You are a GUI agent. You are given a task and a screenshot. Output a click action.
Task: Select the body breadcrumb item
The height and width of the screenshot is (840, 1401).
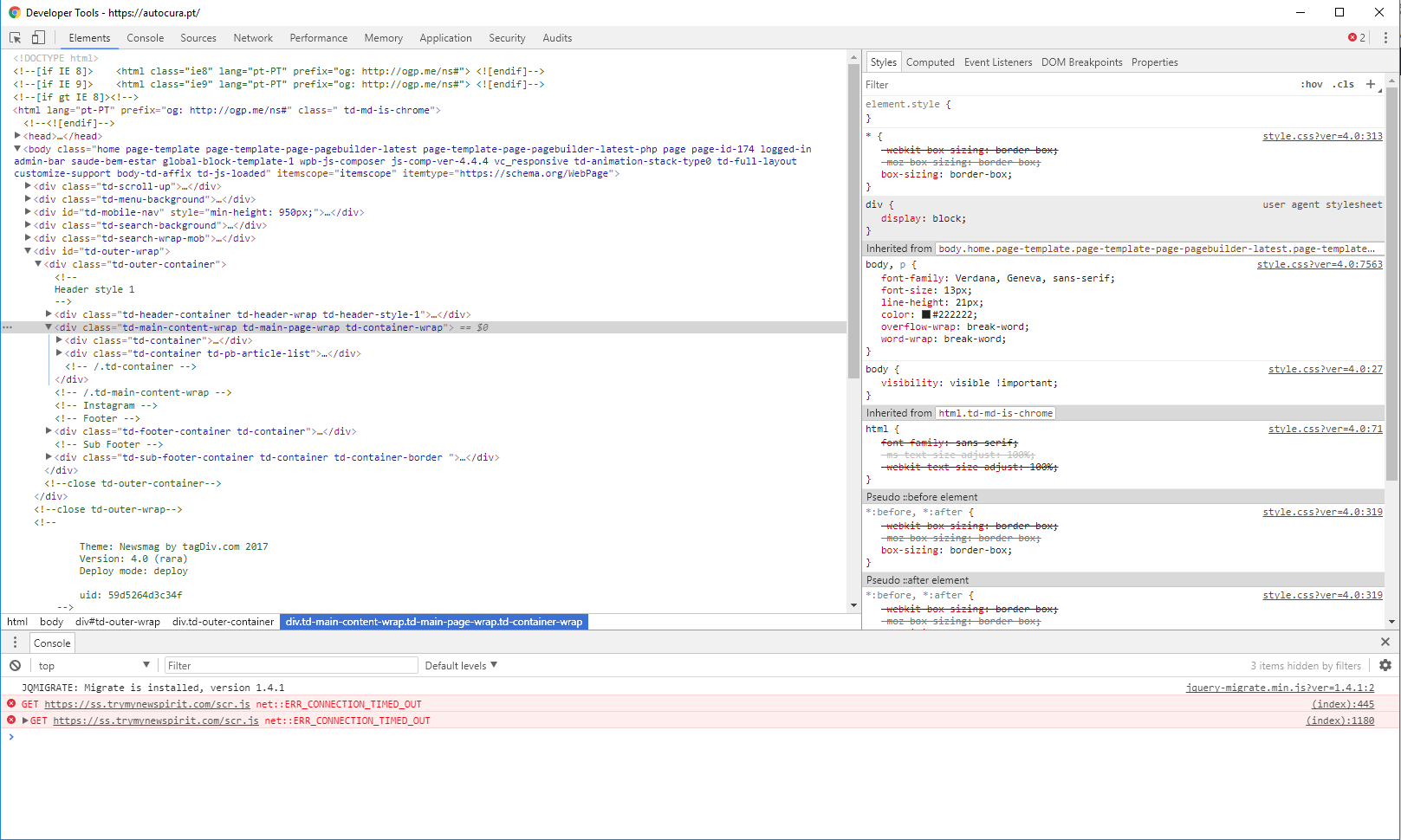[x=51, y=622]
